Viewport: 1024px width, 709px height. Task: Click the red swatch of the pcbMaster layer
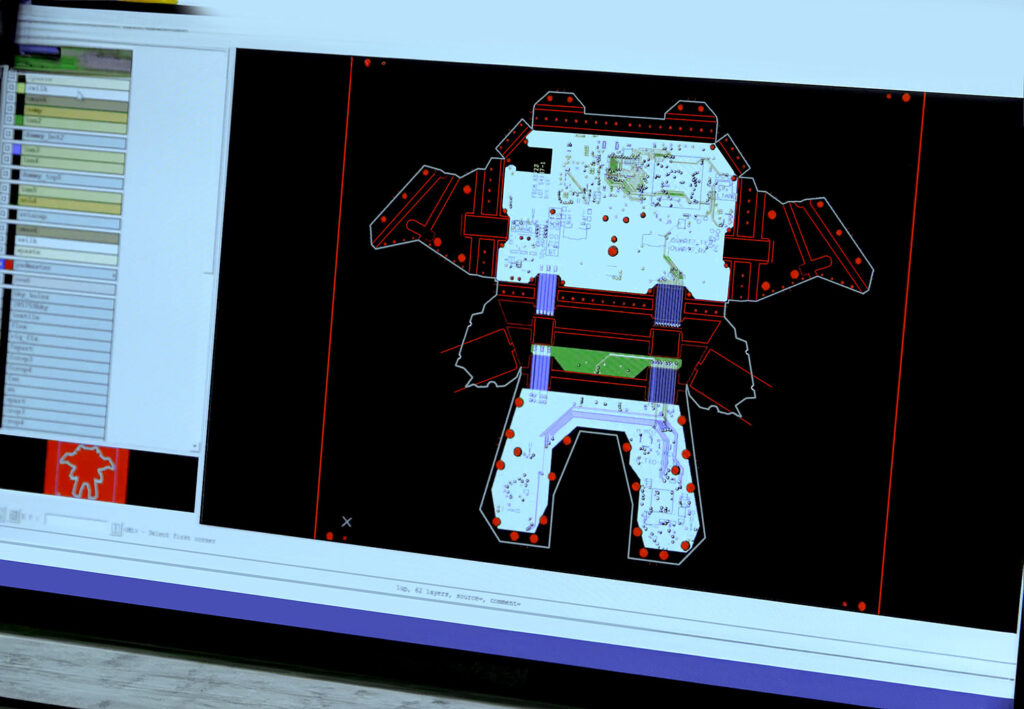coord(8,265)
